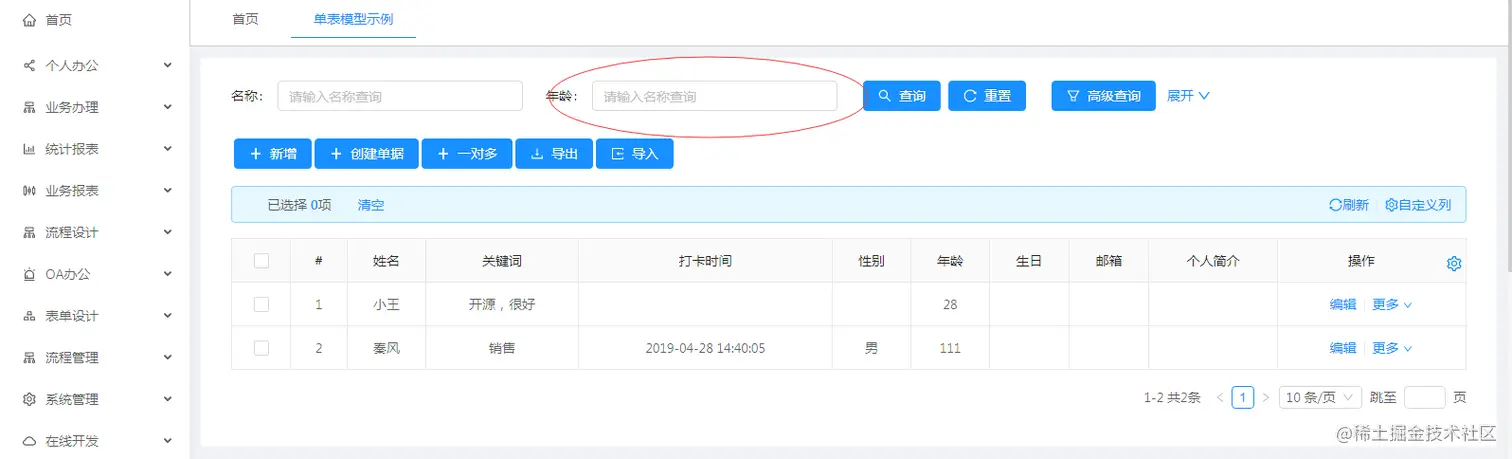Click the 打卡时间 column header

(705, 261)
